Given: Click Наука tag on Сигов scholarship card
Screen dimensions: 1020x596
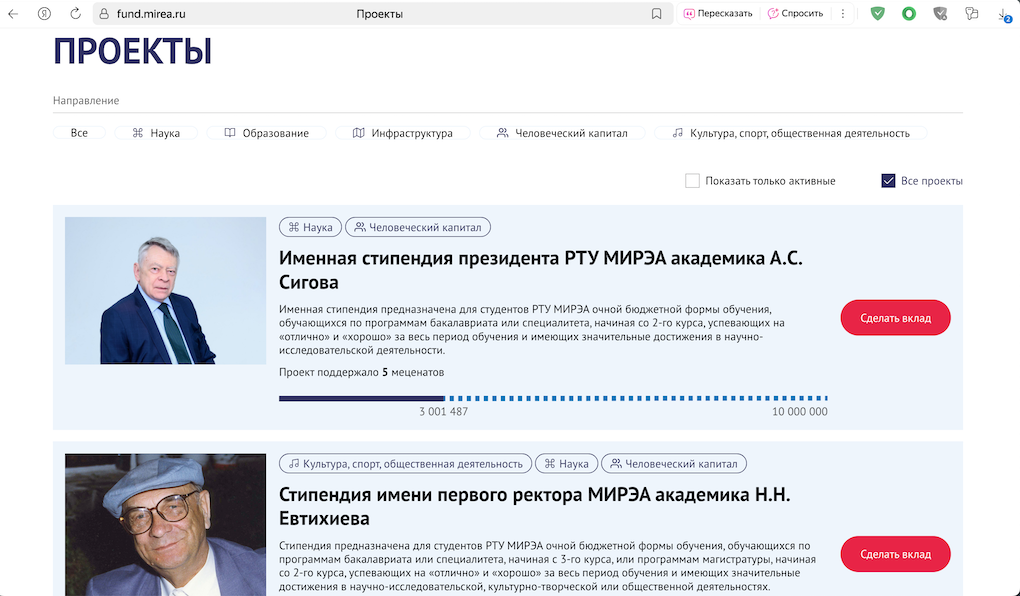Looking at the screenshot, I should pos(310,227).
